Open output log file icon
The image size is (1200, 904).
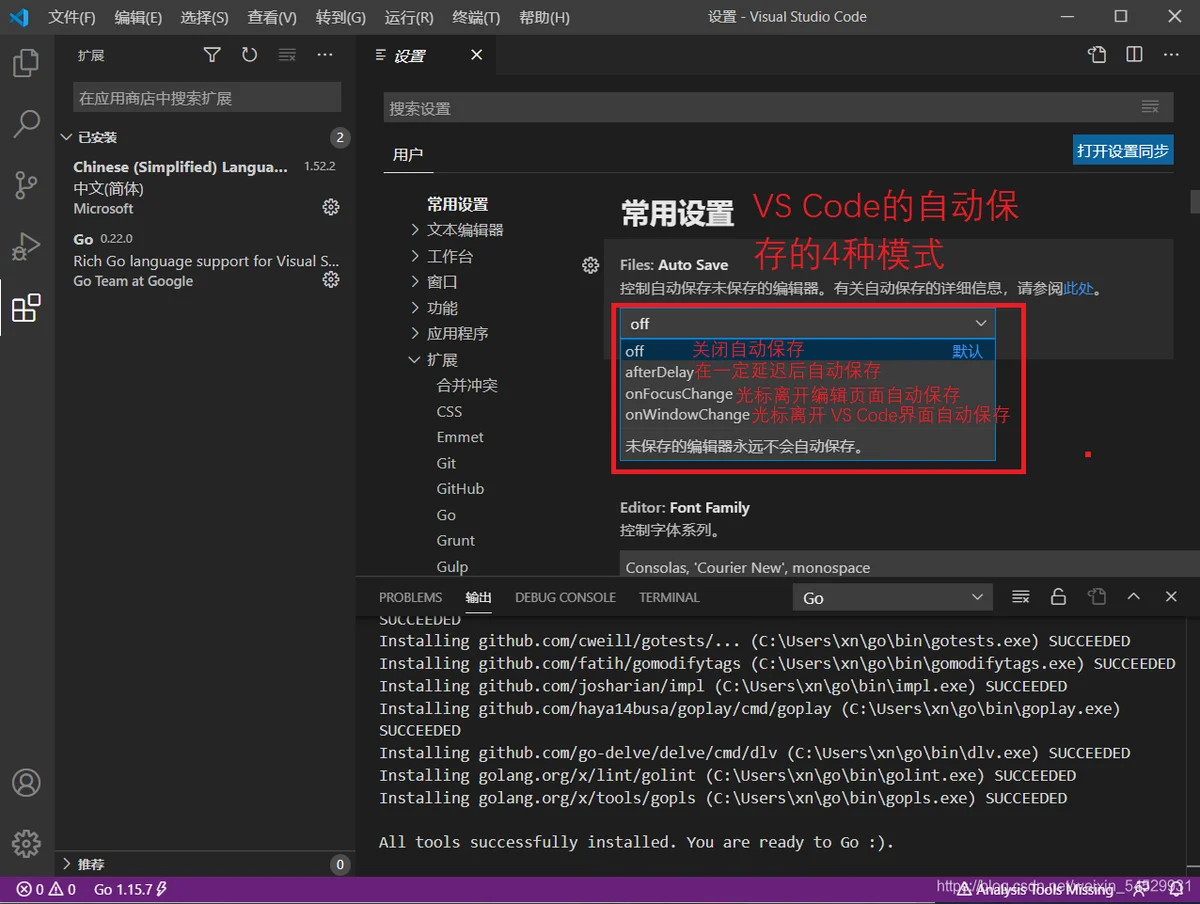[x=1097, y=597]
